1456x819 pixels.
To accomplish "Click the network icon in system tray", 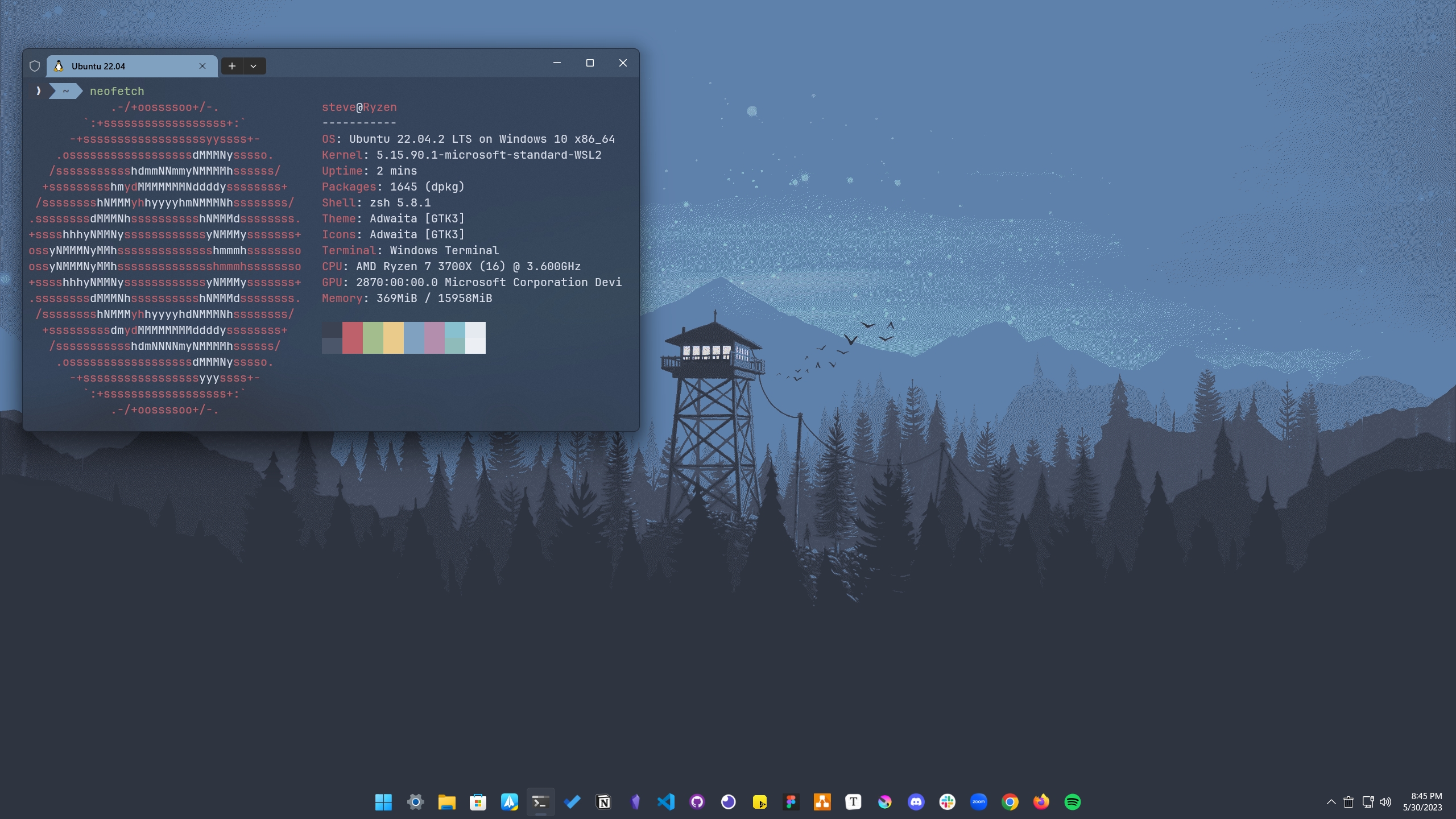I will (x=1368, y=802).
